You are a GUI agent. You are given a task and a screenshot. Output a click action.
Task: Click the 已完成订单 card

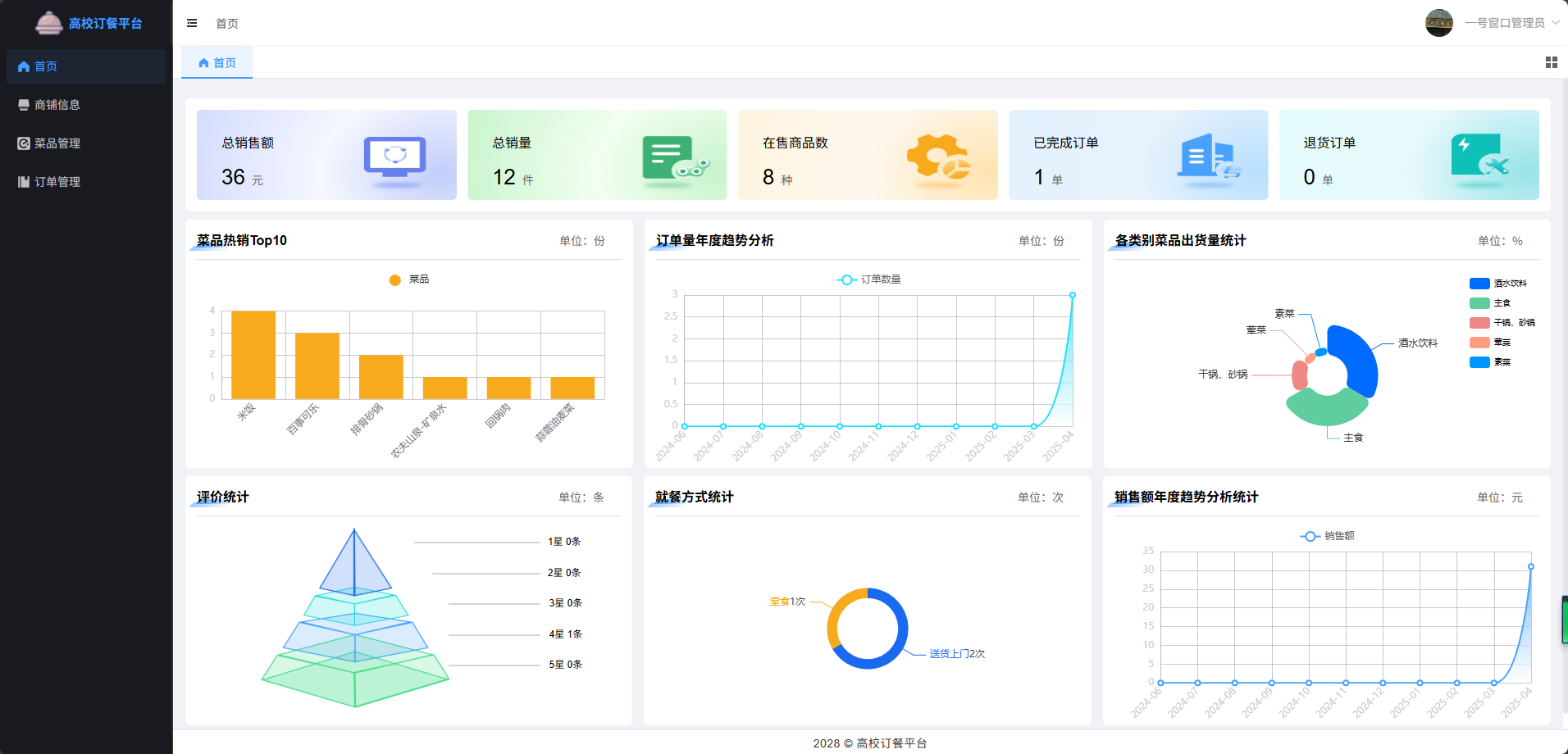tap(1138, 155)
